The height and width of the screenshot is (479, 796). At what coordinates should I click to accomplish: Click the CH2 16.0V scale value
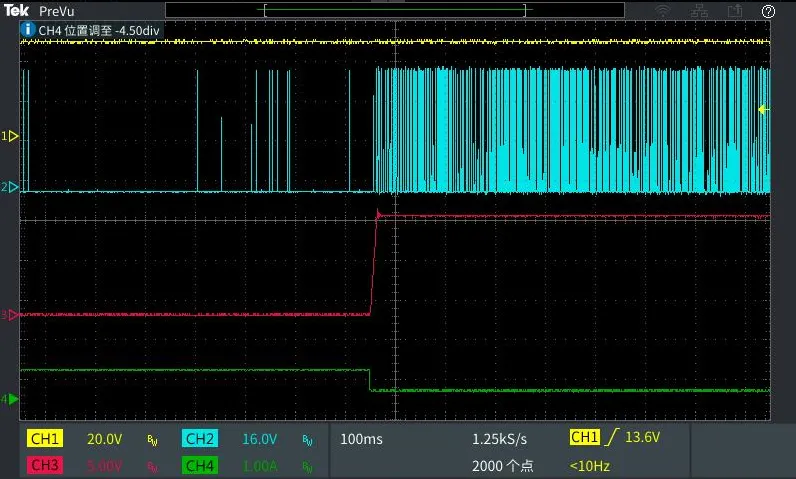click(259, 439)
